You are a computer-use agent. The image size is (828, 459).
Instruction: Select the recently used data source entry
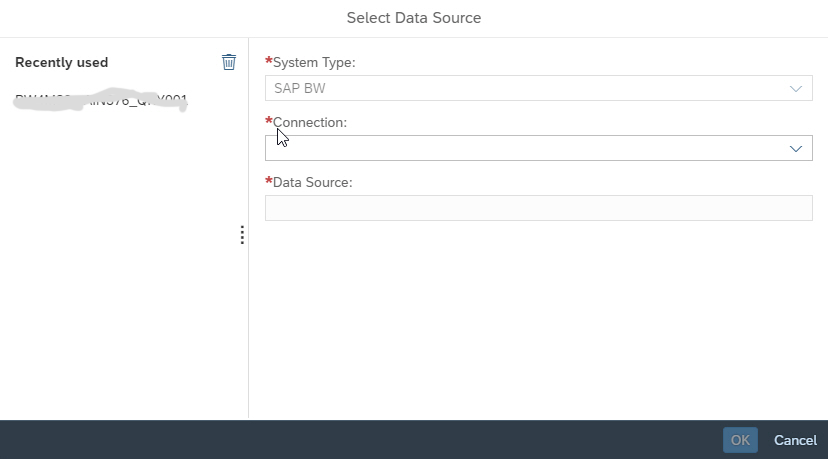[x=101, y=101]
